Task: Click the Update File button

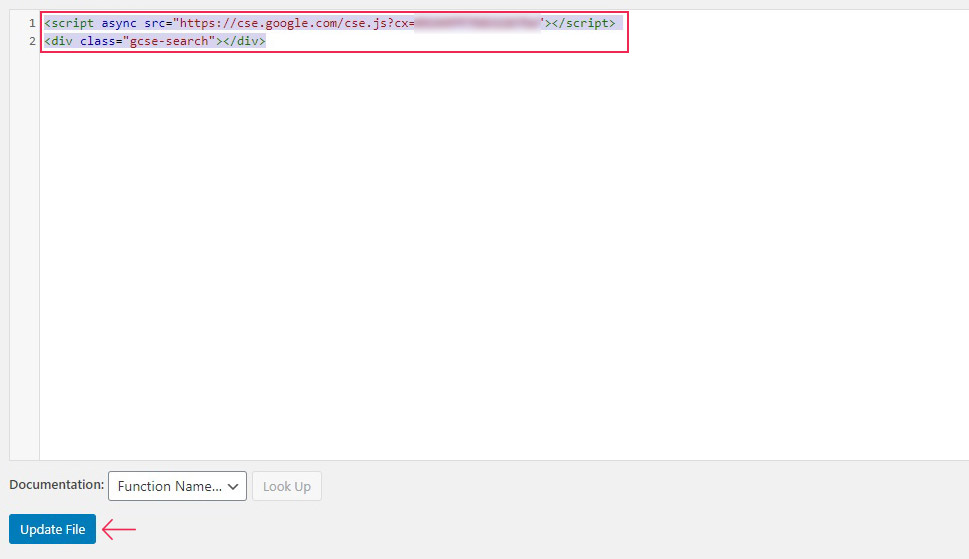Action: click(x=53, y=529)
